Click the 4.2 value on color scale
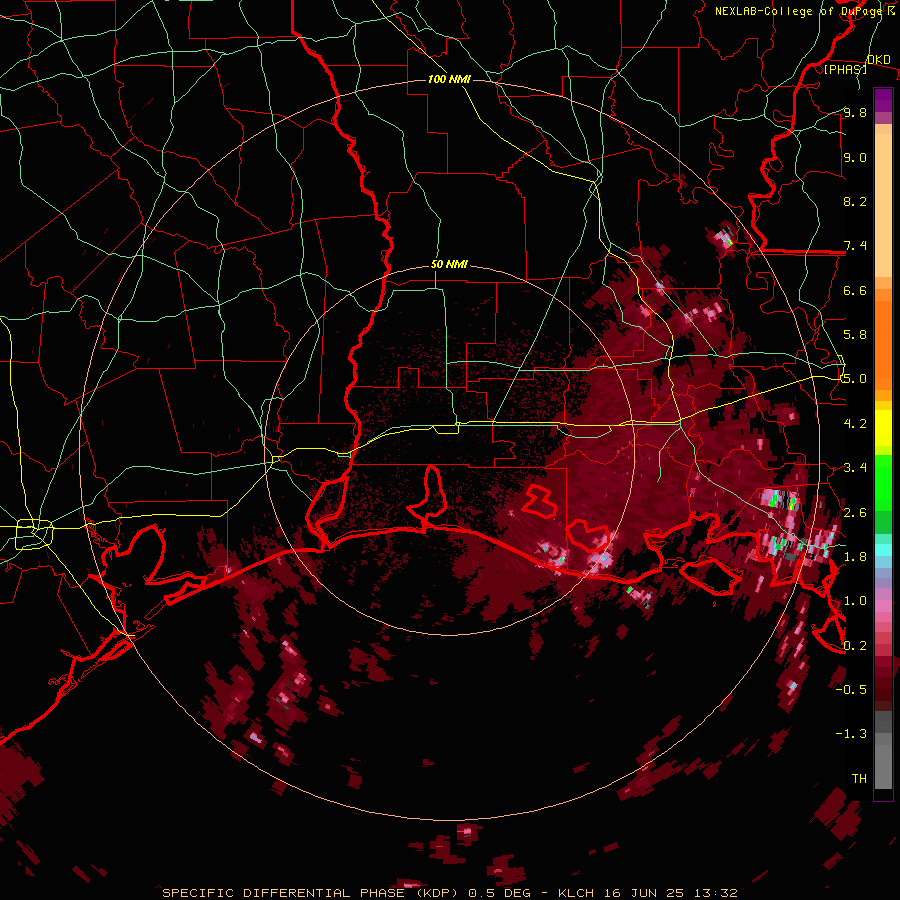The image size is (900, 900). click(855, 424)
